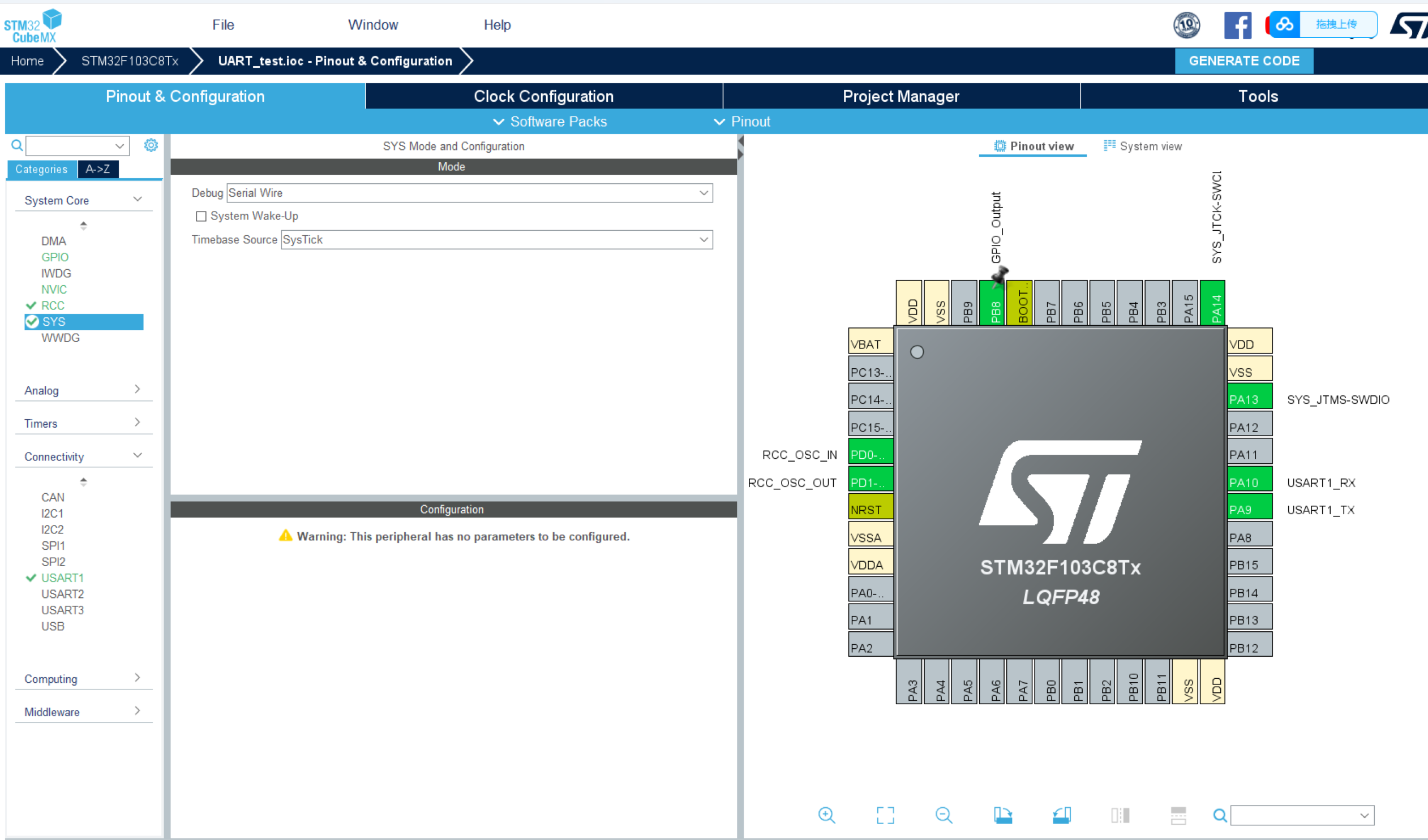1428x840 pixels.
Task: Click the cloud upload button icon
Action: [1284, 24]
